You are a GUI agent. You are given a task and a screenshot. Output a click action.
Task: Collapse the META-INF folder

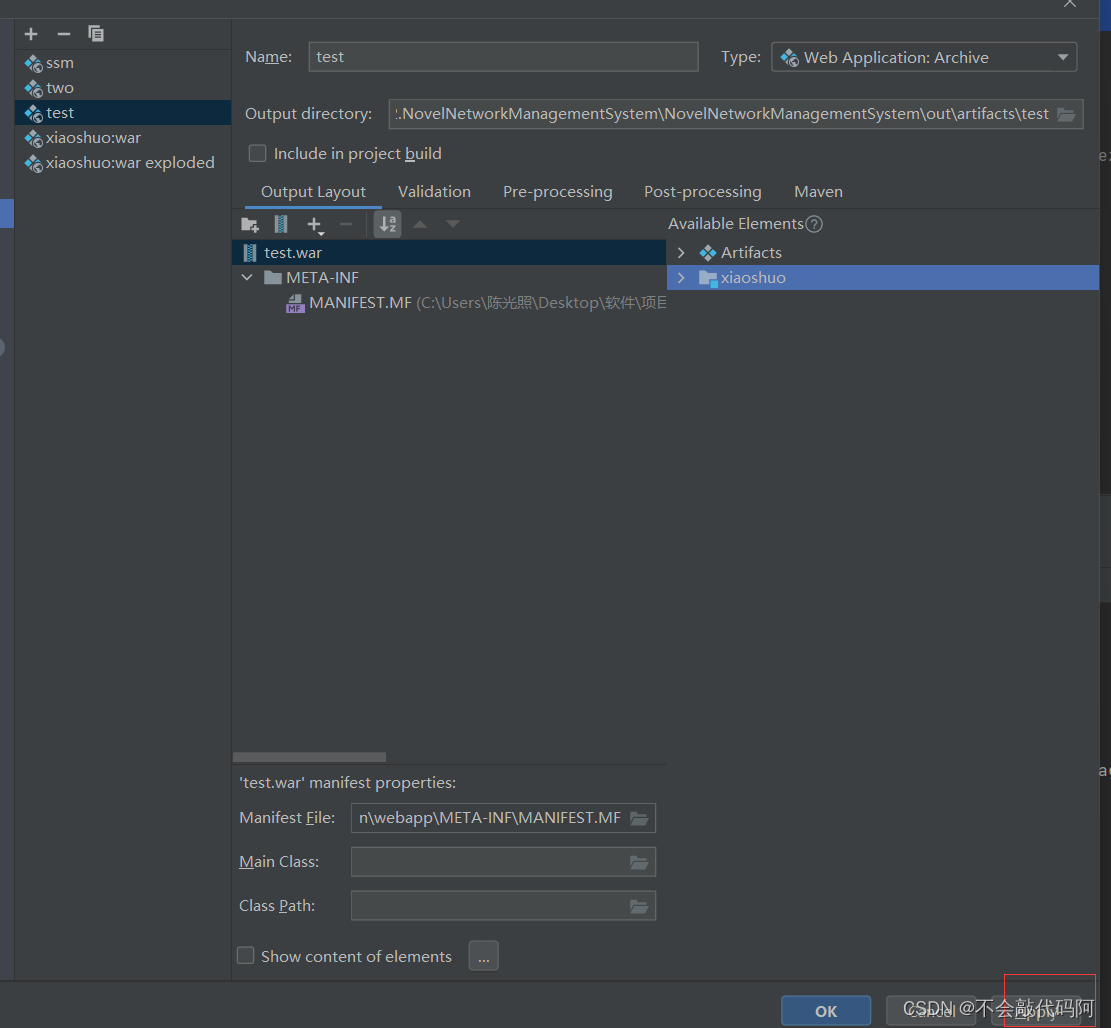(x=247, y=278)
